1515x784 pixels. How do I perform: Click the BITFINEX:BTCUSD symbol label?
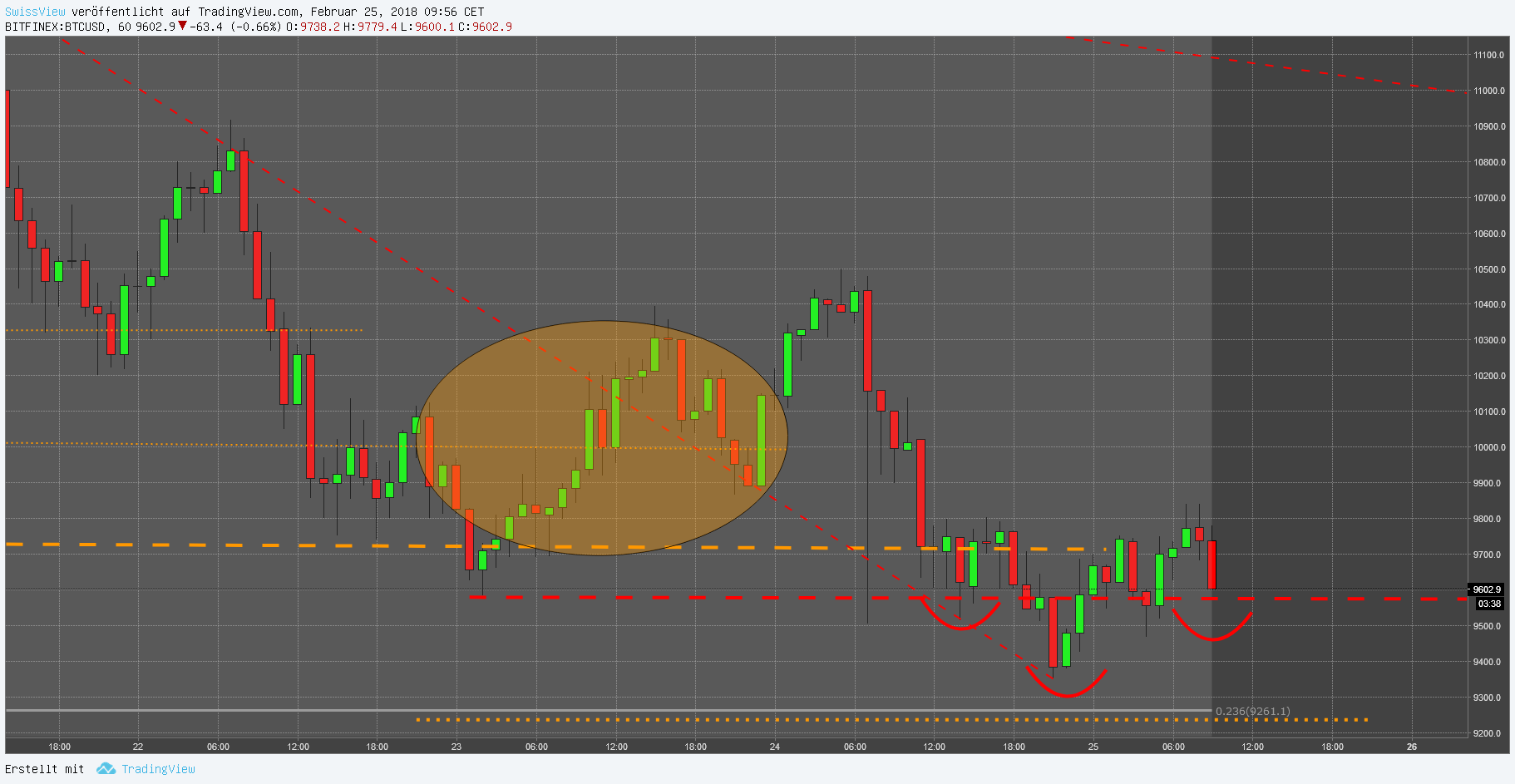[56, 27]
